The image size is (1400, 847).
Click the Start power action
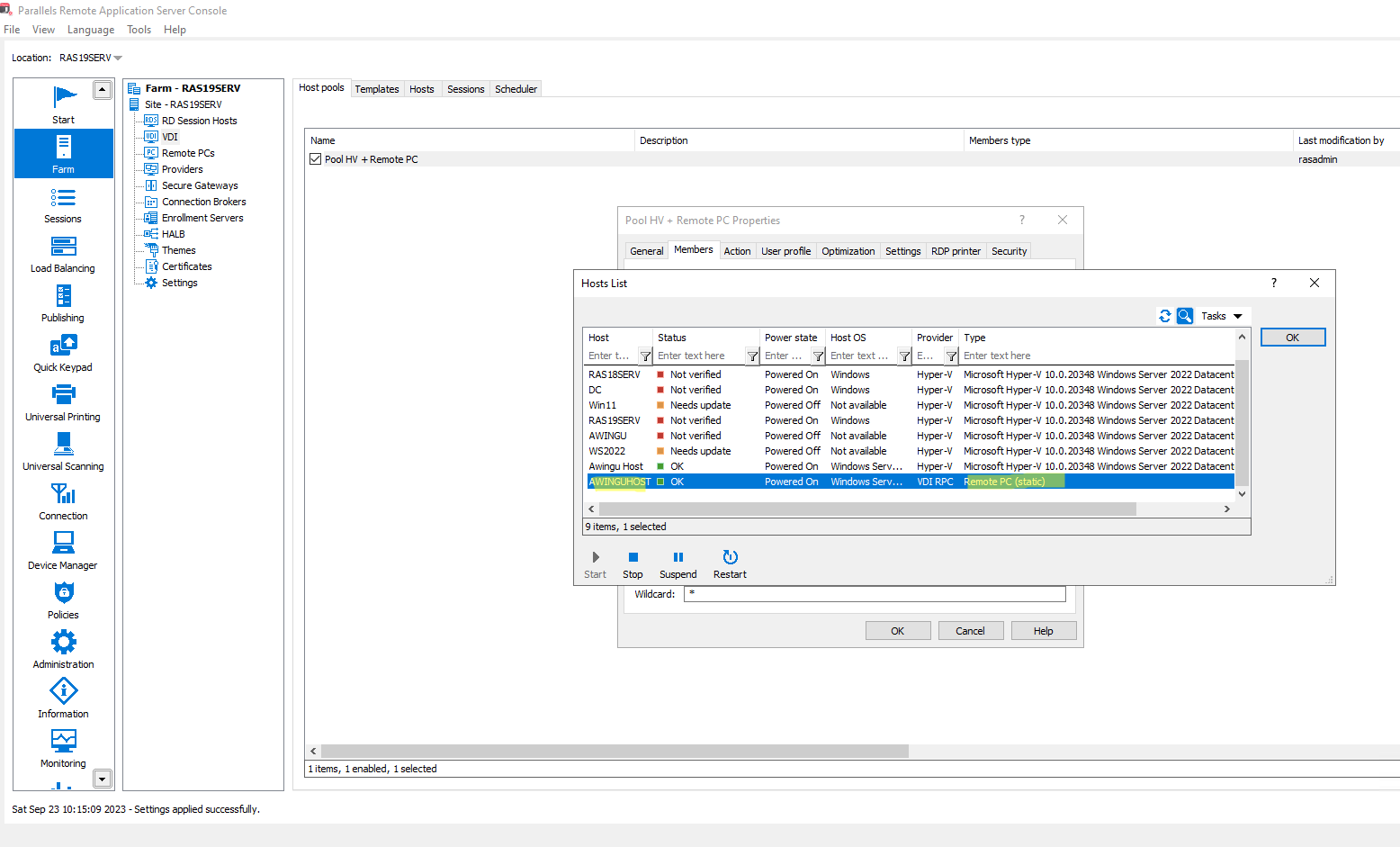click(x=595, y=564)
